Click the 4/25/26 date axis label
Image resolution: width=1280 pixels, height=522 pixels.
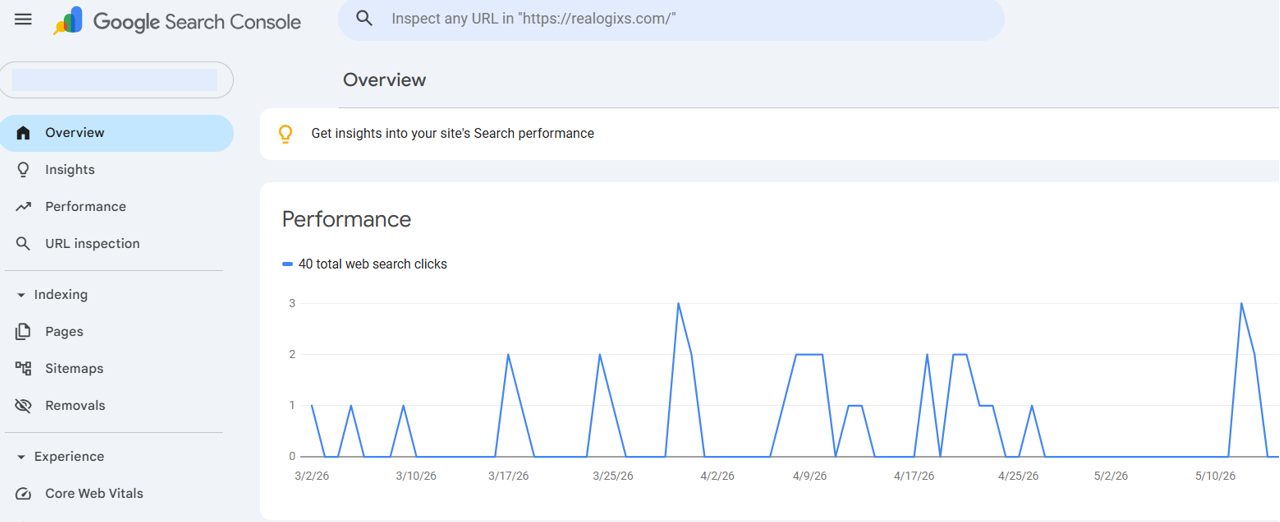coord(1018,476)
